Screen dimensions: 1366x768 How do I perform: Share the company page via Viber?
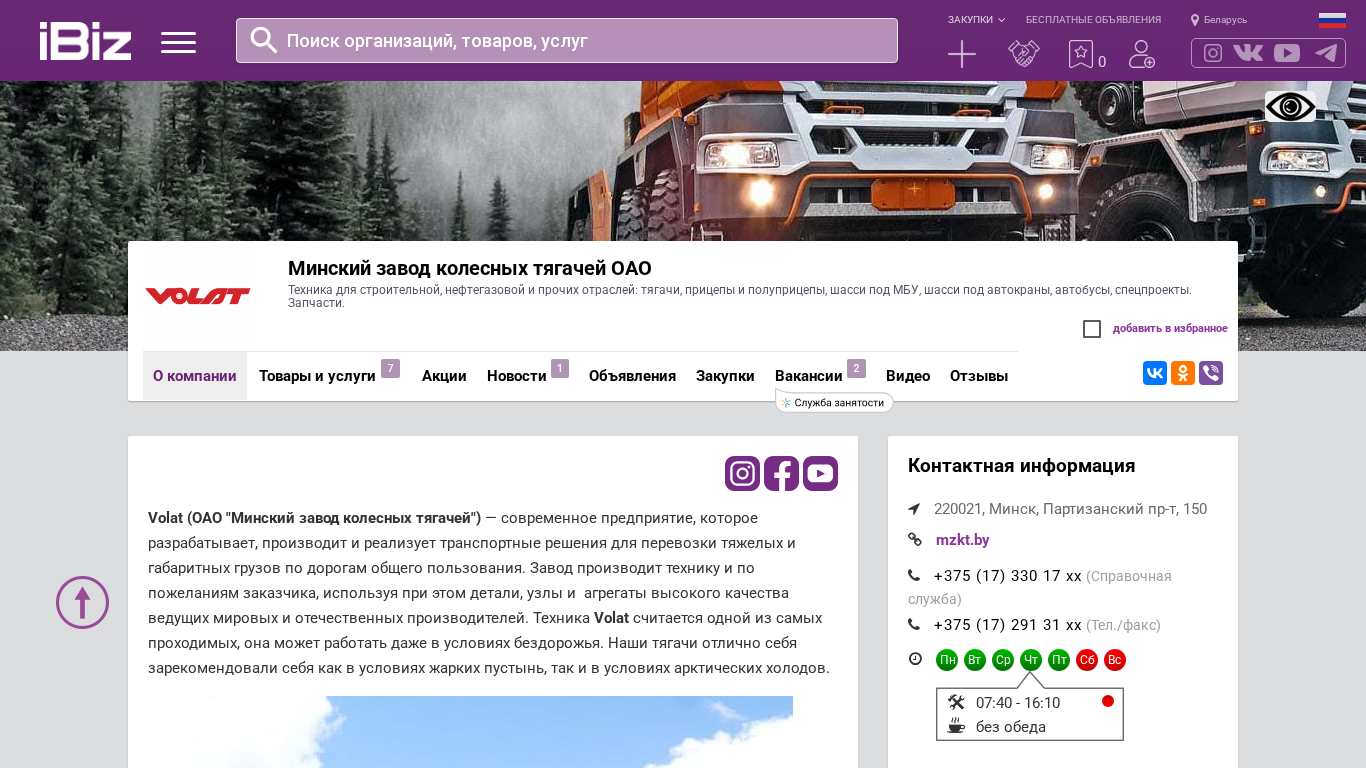tap(1211, 373)
